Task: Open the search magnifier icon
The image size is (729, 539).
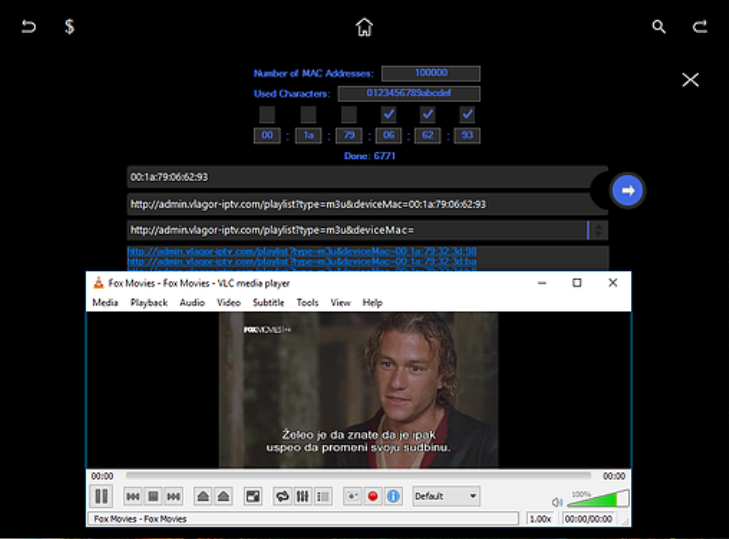Action: (x=659, y=27)
